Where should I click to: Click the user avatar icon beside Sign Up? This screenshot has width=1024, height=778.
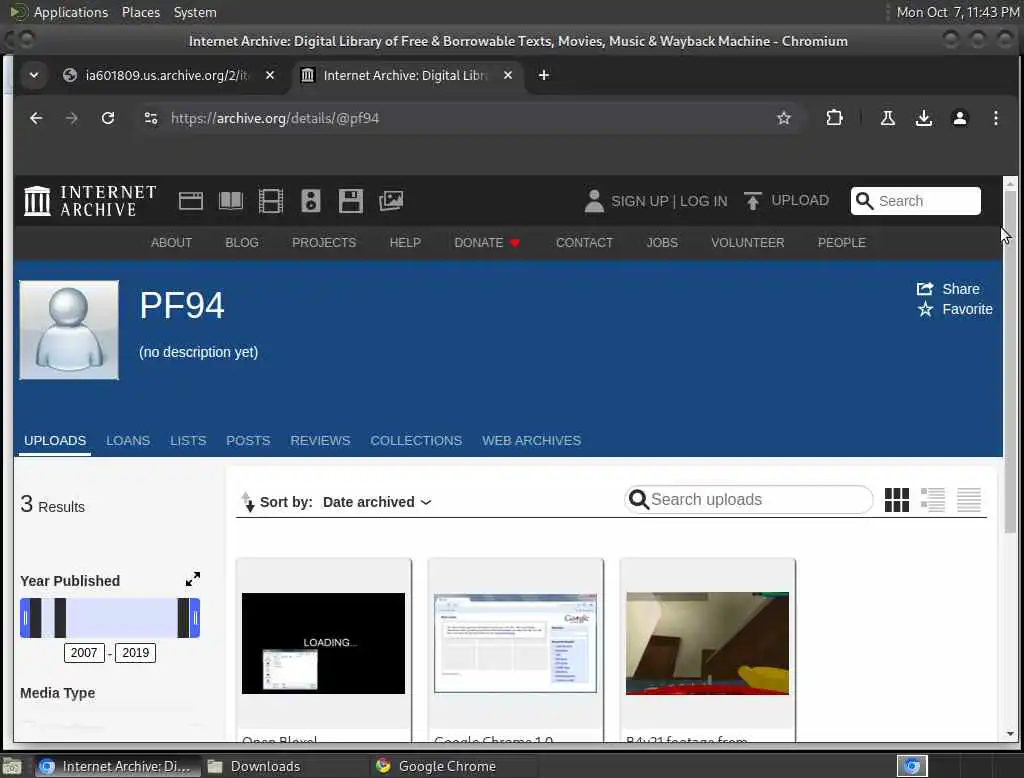click(594, 201)
